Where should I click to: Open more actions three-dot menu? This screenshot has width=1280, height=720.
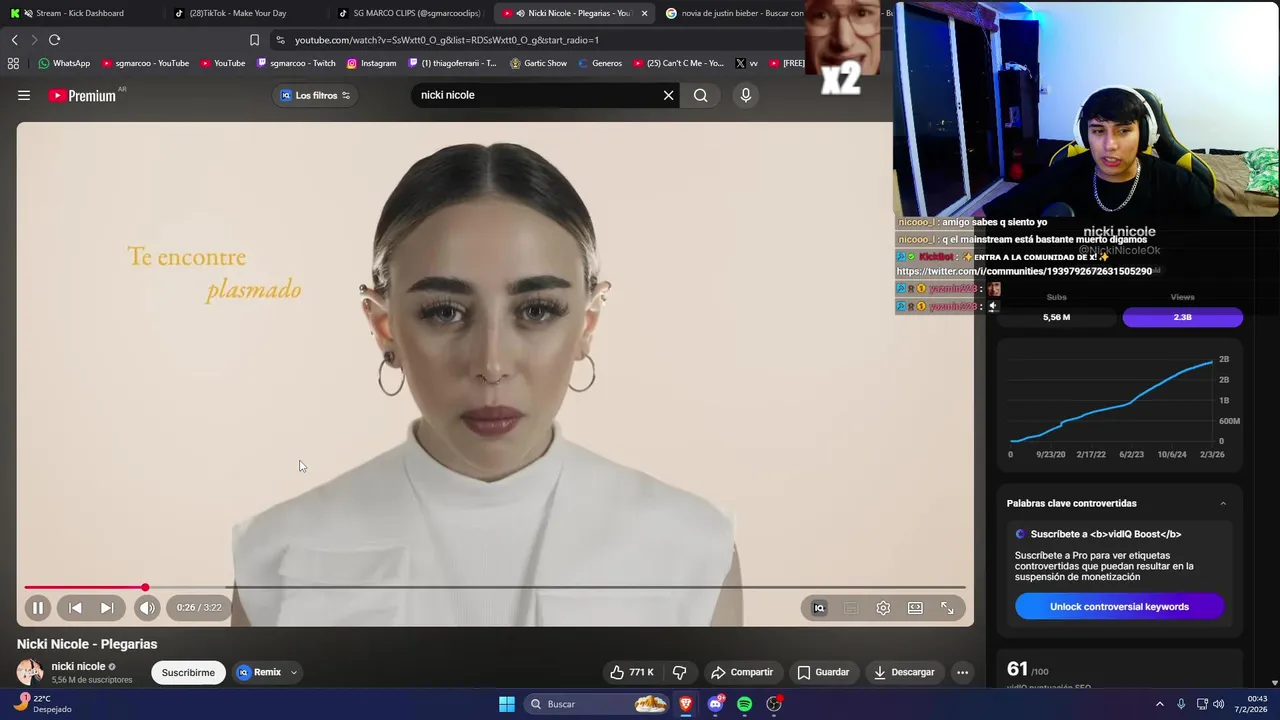click(962, 672)
